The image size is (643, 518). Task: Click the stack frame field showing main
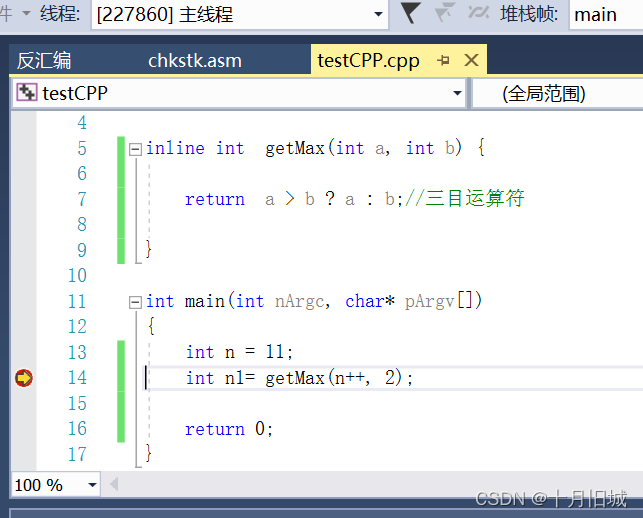(606, 14)
